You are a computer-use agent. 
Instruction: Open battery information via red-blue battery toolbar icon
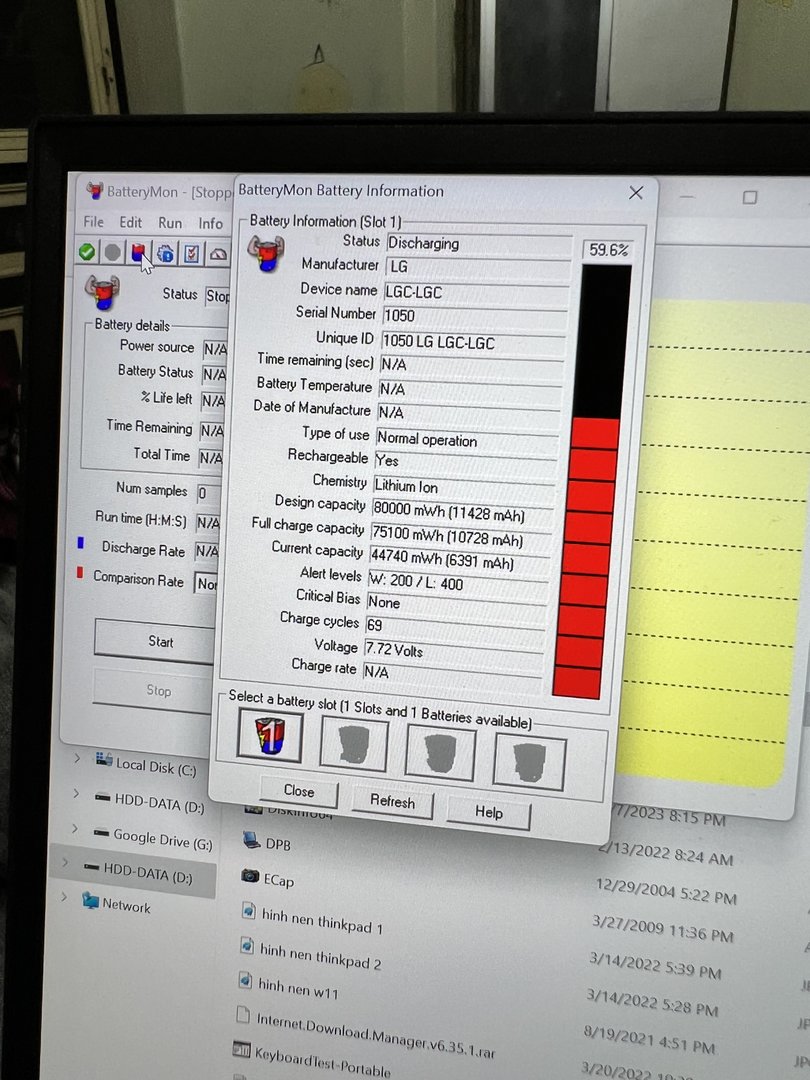pyautogui.click(x=138, y=253)
